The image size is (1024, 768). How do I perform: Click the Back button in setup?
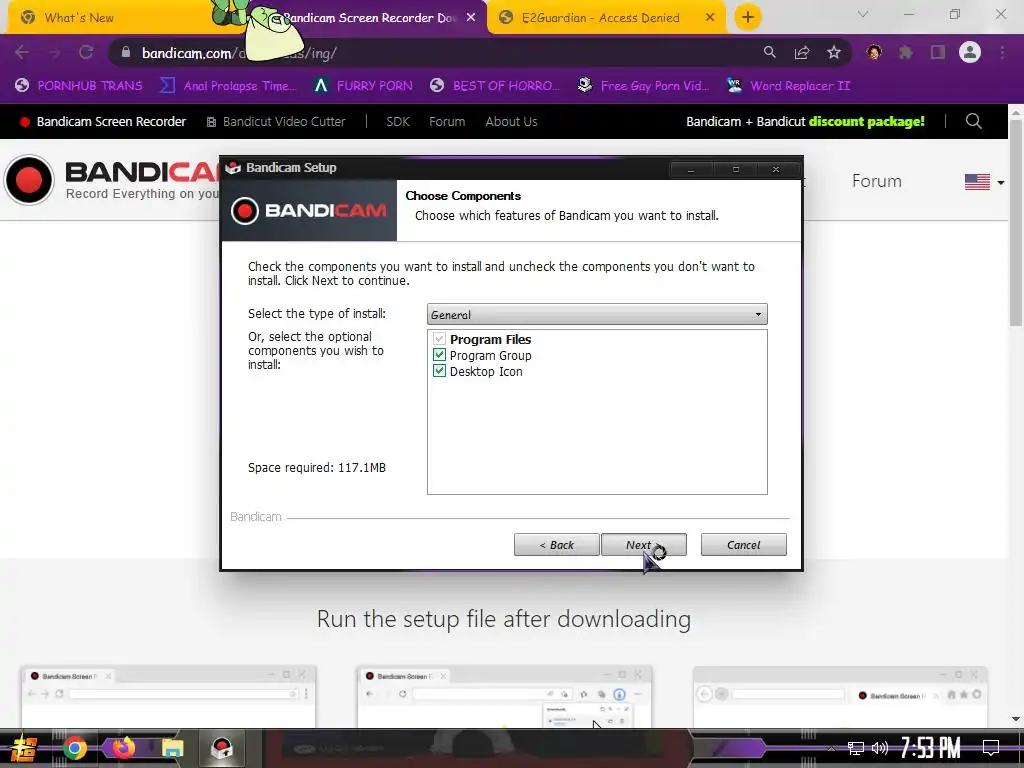(x=556, y=545)
